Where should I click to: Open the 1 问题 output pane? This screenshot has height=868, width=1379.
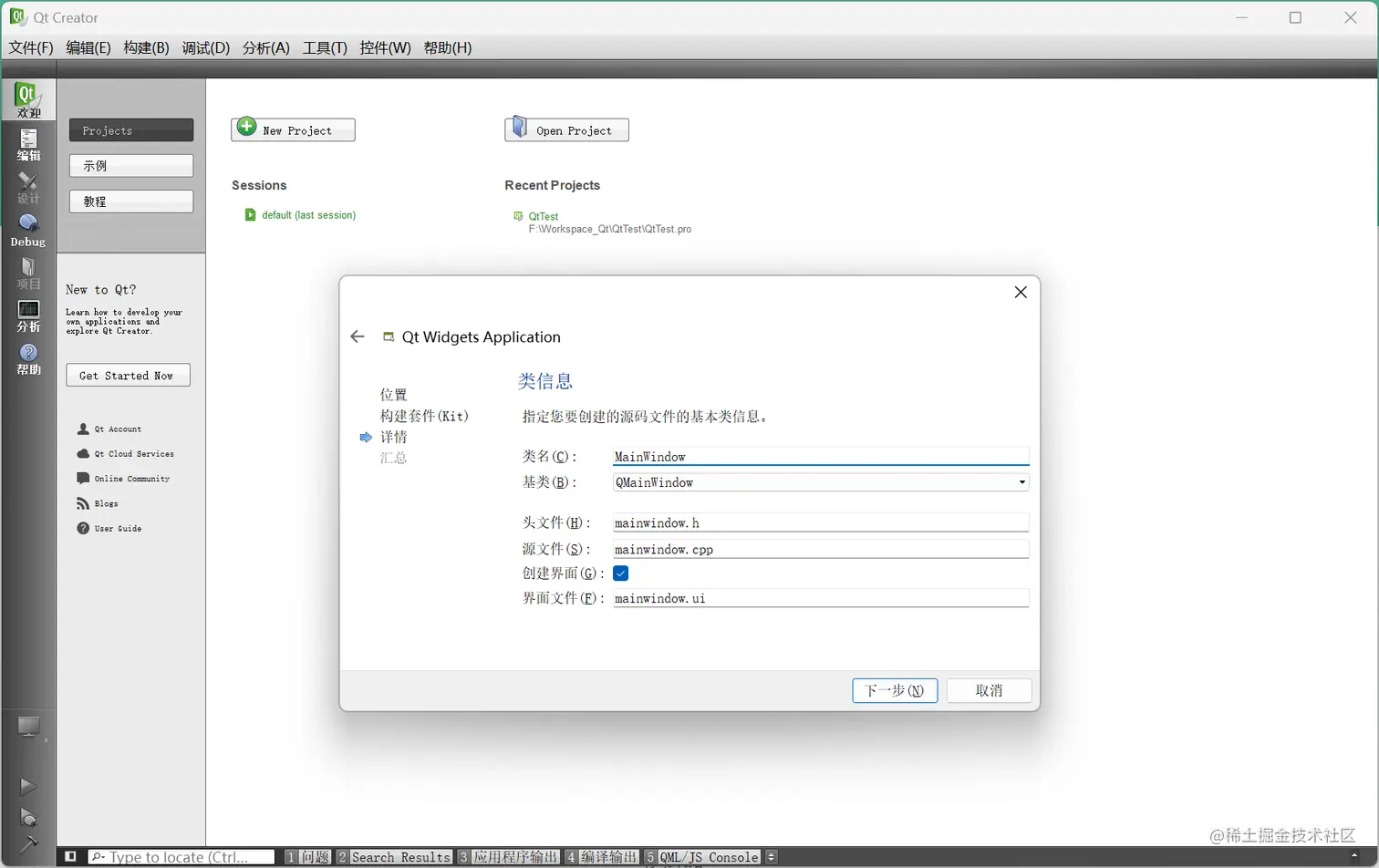click(307, 857)
